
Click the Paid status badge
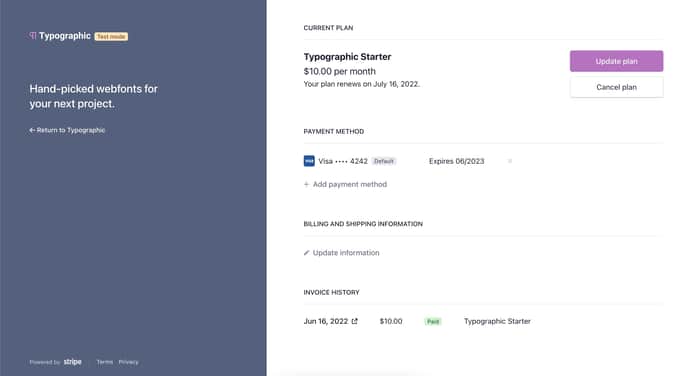click(433, 322)
